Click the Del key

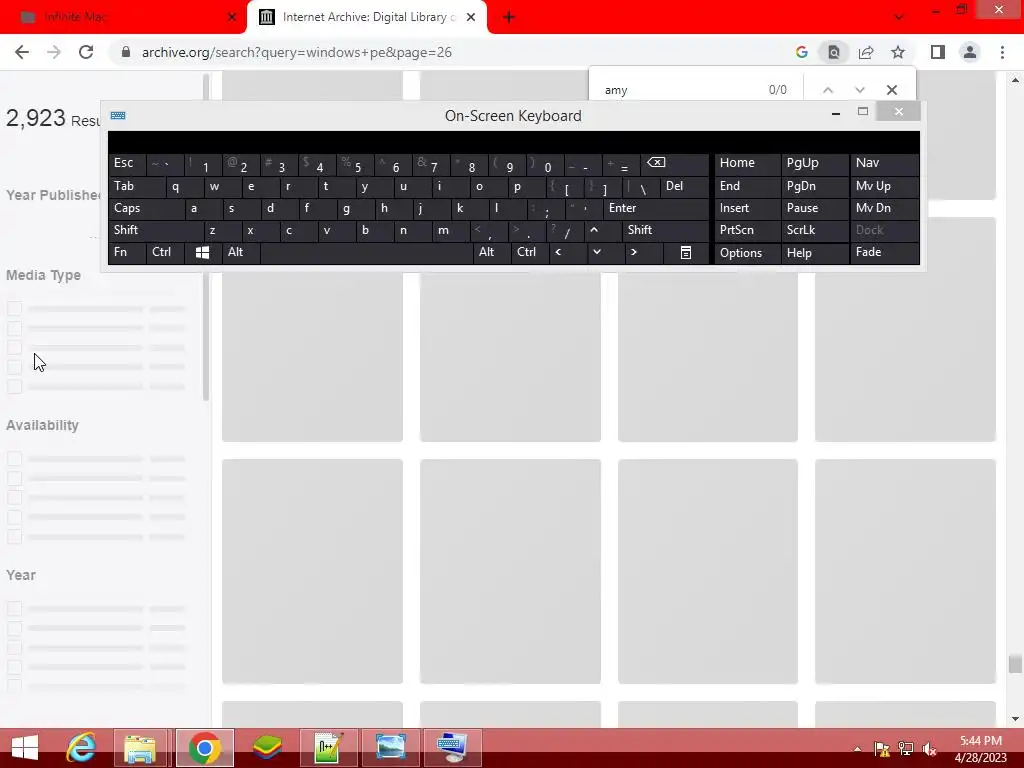684,187
